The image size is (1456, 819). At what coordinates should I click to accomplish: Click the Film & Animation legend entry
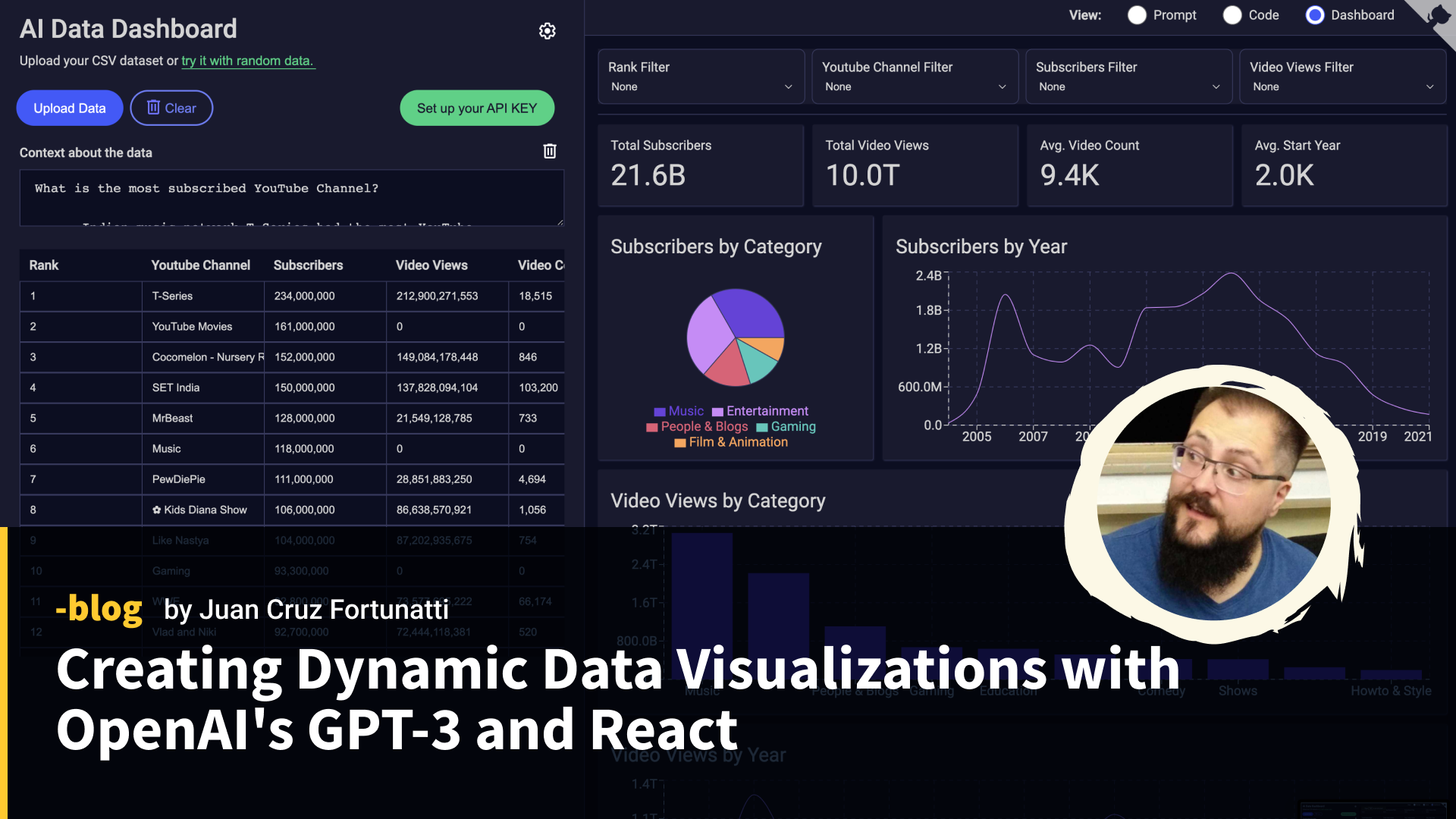pos(731,442)
